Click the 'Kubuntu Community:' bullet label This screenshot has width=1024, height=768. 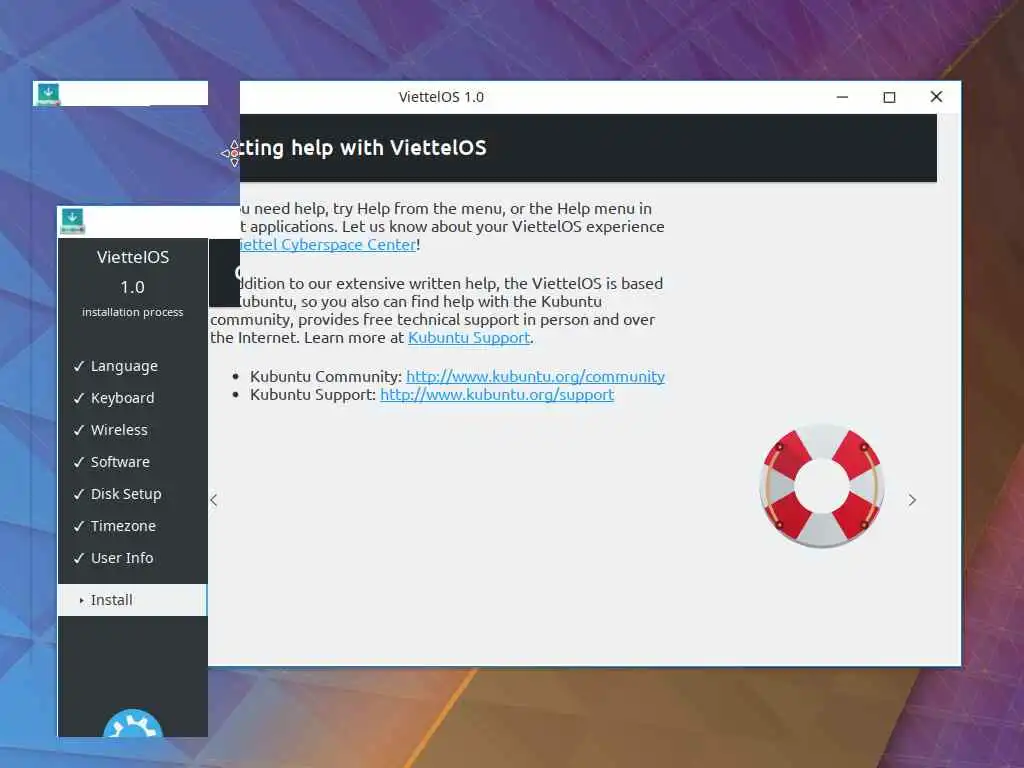click(326, 377)
